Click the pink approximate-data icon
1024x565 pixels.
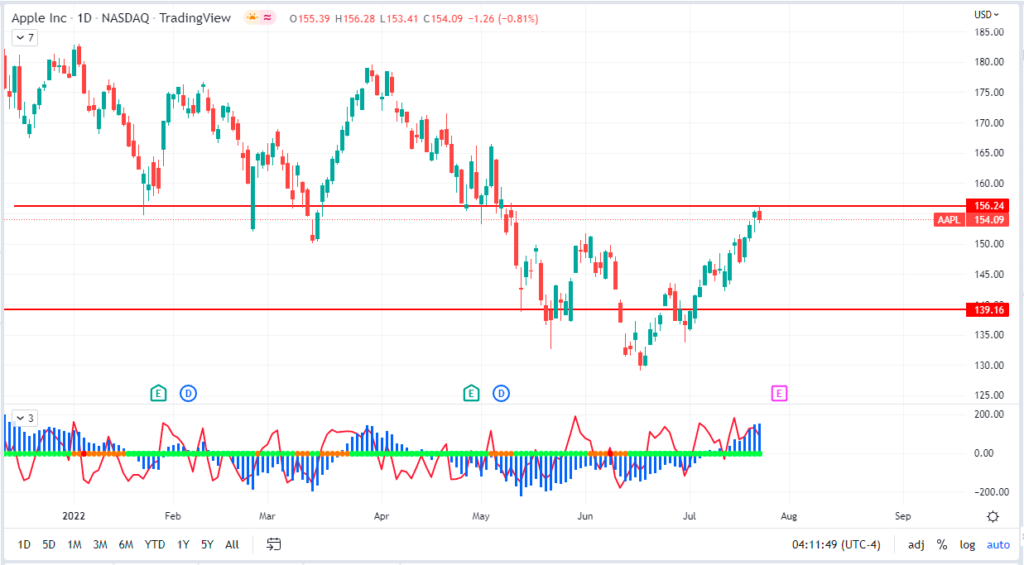click(268, 18)
